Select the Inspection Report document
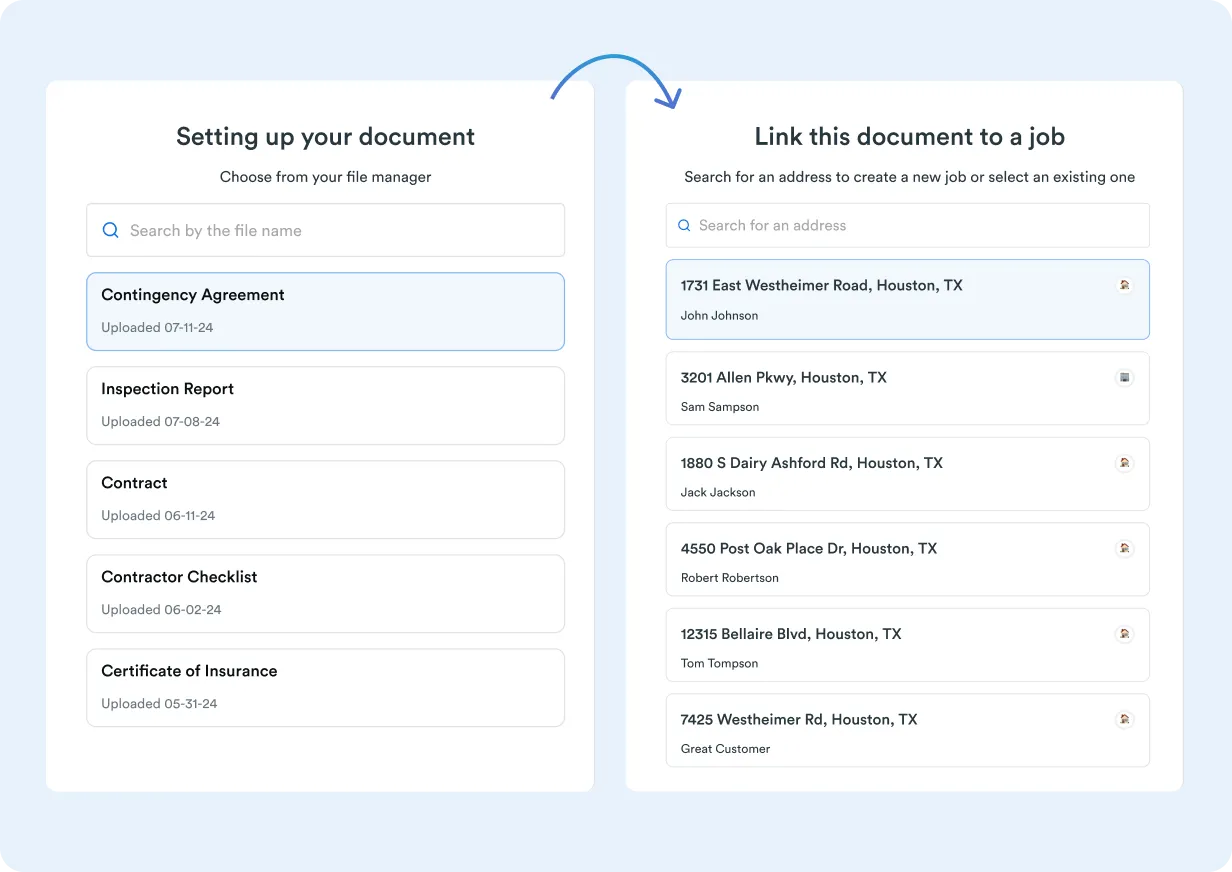The width and height of the screenshot is (1232, 872). coord(325,405)
